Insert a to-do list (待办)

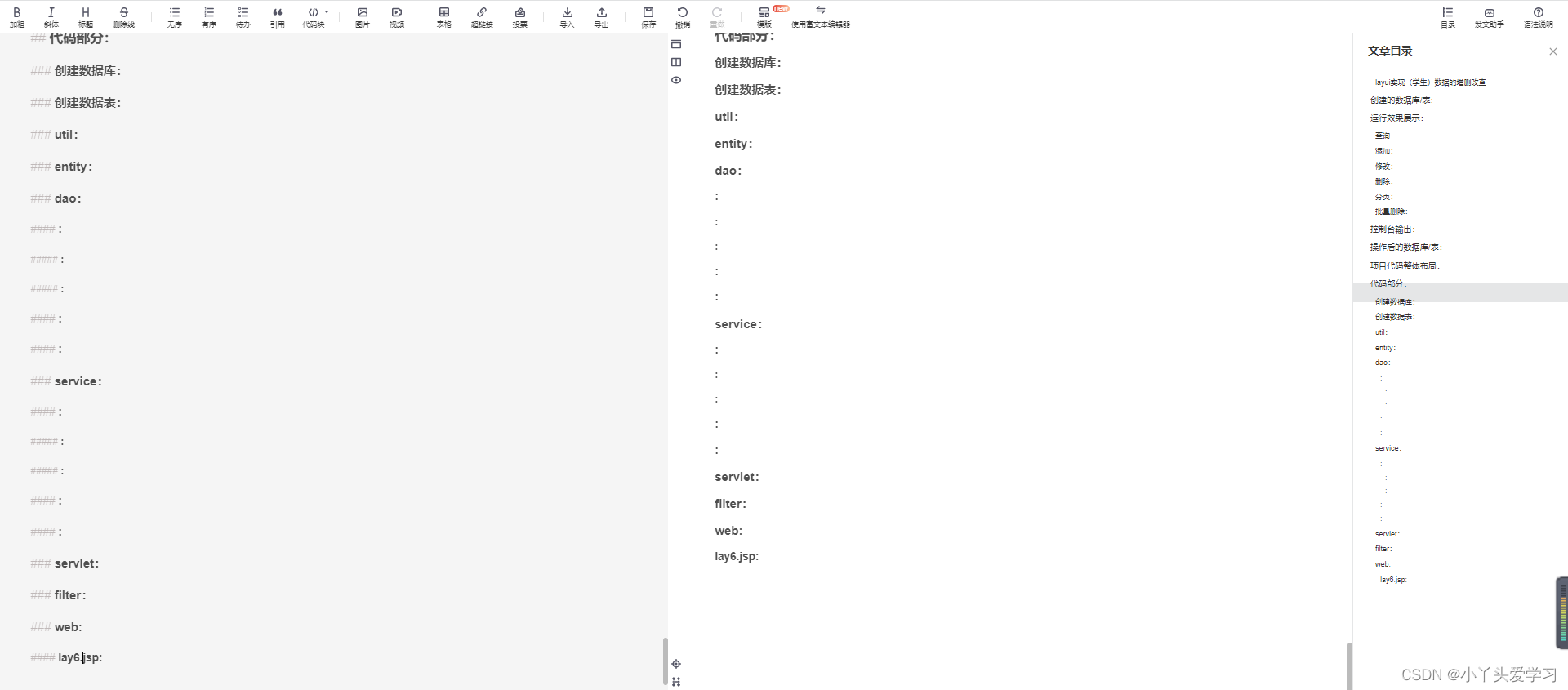click(243, 17)
